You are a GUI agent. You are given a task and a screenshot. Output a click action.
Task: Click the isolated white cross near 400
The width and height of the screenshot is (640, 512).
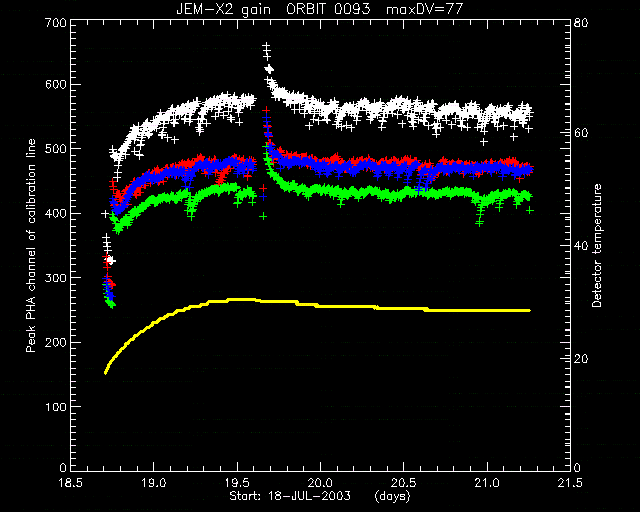click(x=105, y=214)
